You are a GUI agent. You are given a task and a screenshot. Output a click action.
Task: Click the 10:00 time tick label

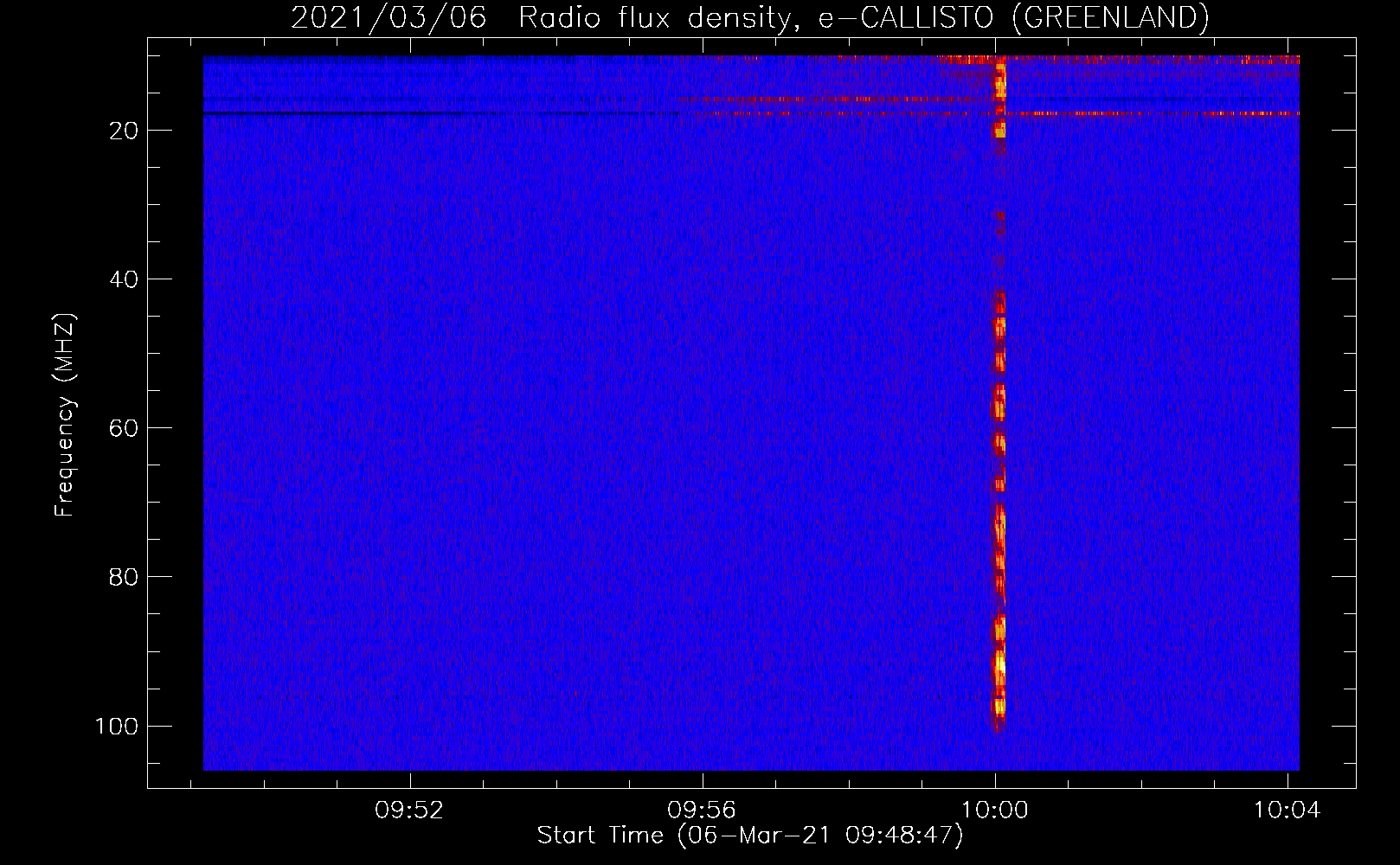pos(995,810)
